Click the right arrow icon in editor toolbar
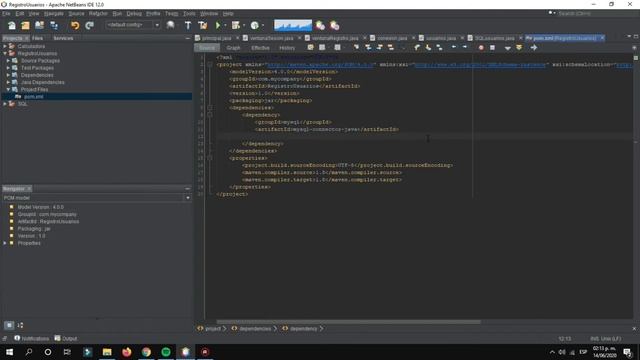This screenshot has width=640, height=360. [533, 48]
